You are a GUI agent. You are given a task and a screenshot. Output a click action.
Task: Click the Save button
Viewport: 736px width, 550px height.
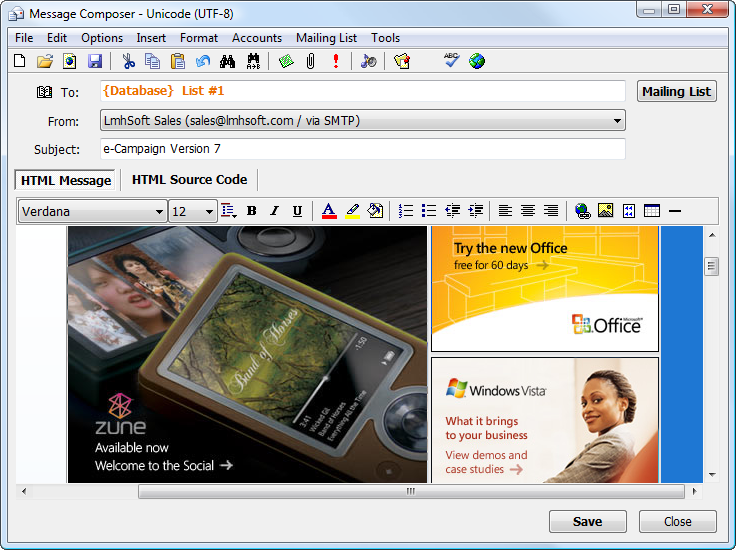[x=588, y=521]
